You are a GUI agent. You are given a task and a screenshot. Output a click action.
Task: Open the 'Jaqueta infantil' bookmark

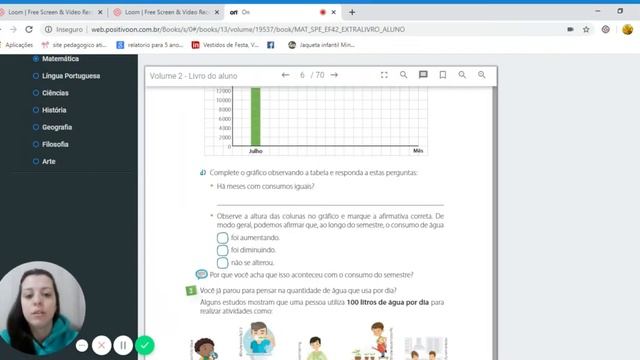pyautogui.click(x=321, y=45)
